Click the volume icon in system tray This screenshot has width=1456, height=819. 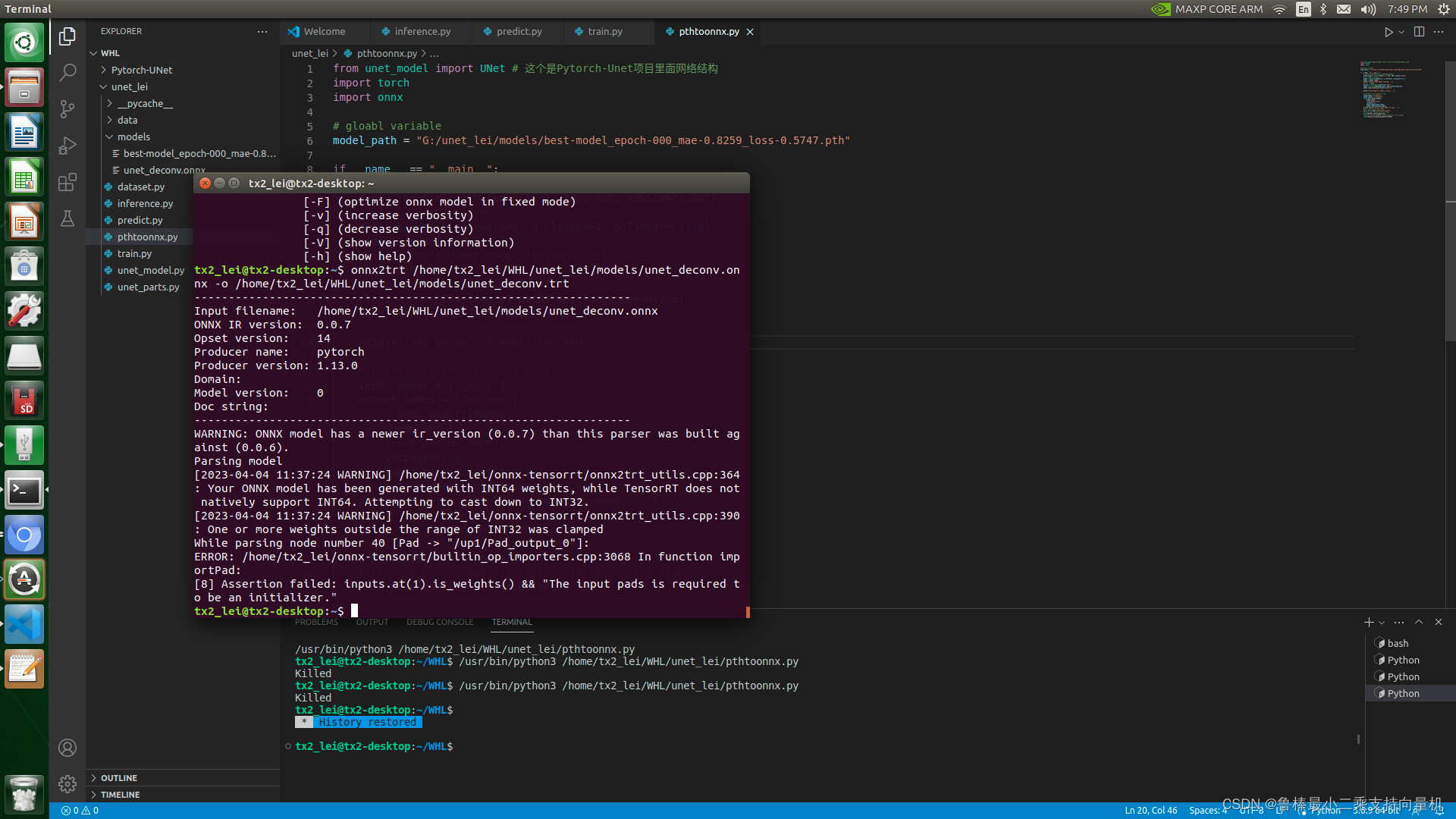[x=1368, y=9]
